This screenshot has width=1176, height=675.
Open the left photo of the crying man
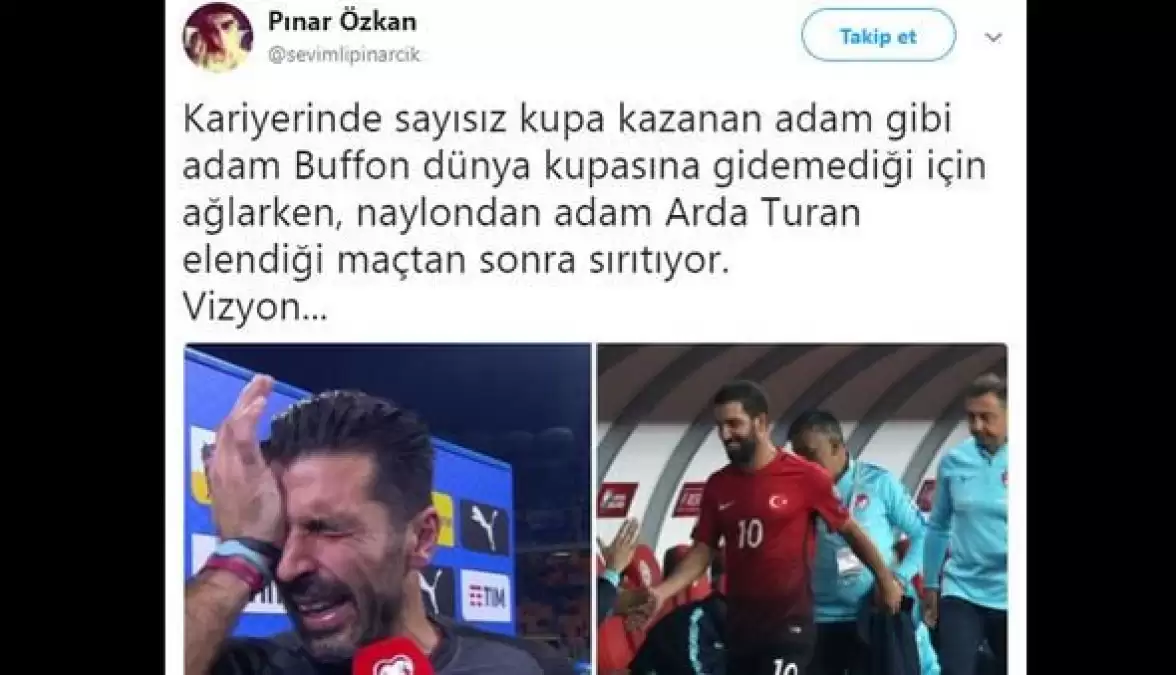tap(388, 509)
